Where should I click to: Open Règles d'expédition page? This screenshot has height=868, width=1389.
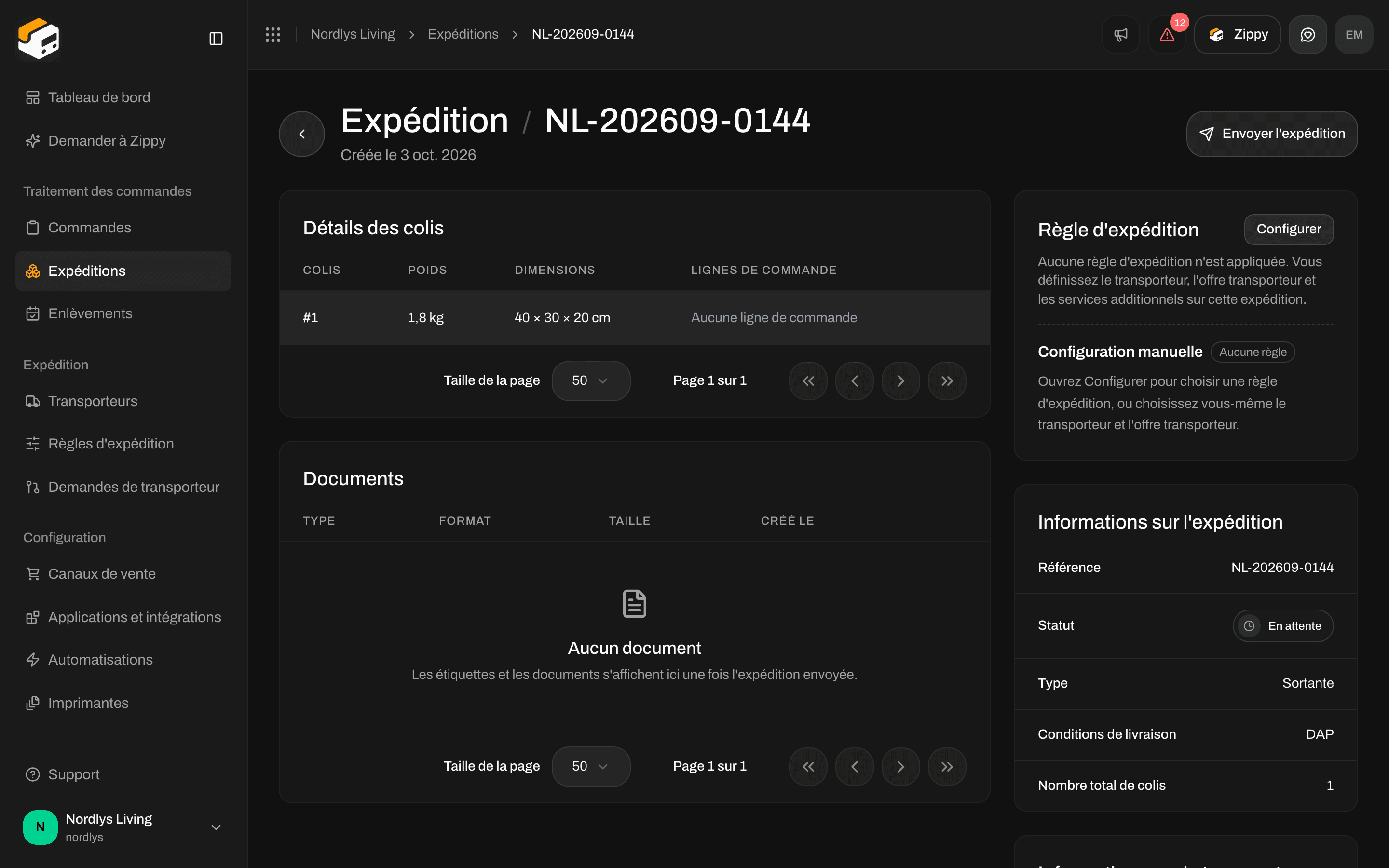coord(123,444)
